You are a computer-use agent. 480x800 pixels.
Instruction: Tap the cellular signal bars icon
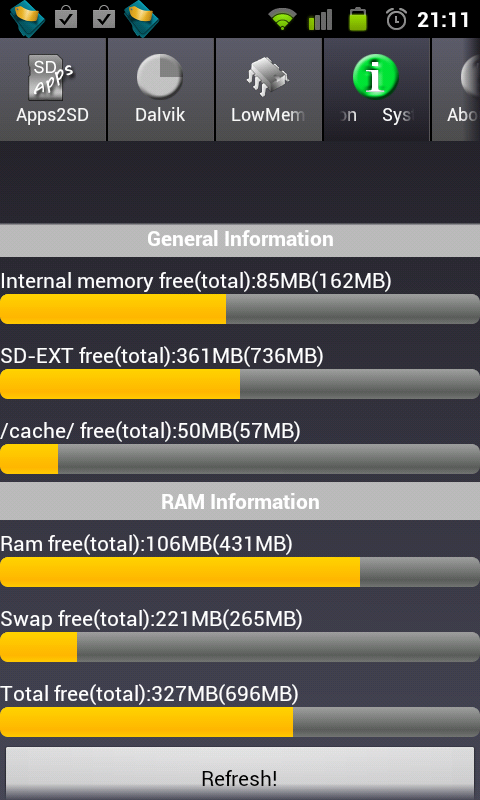320,20
